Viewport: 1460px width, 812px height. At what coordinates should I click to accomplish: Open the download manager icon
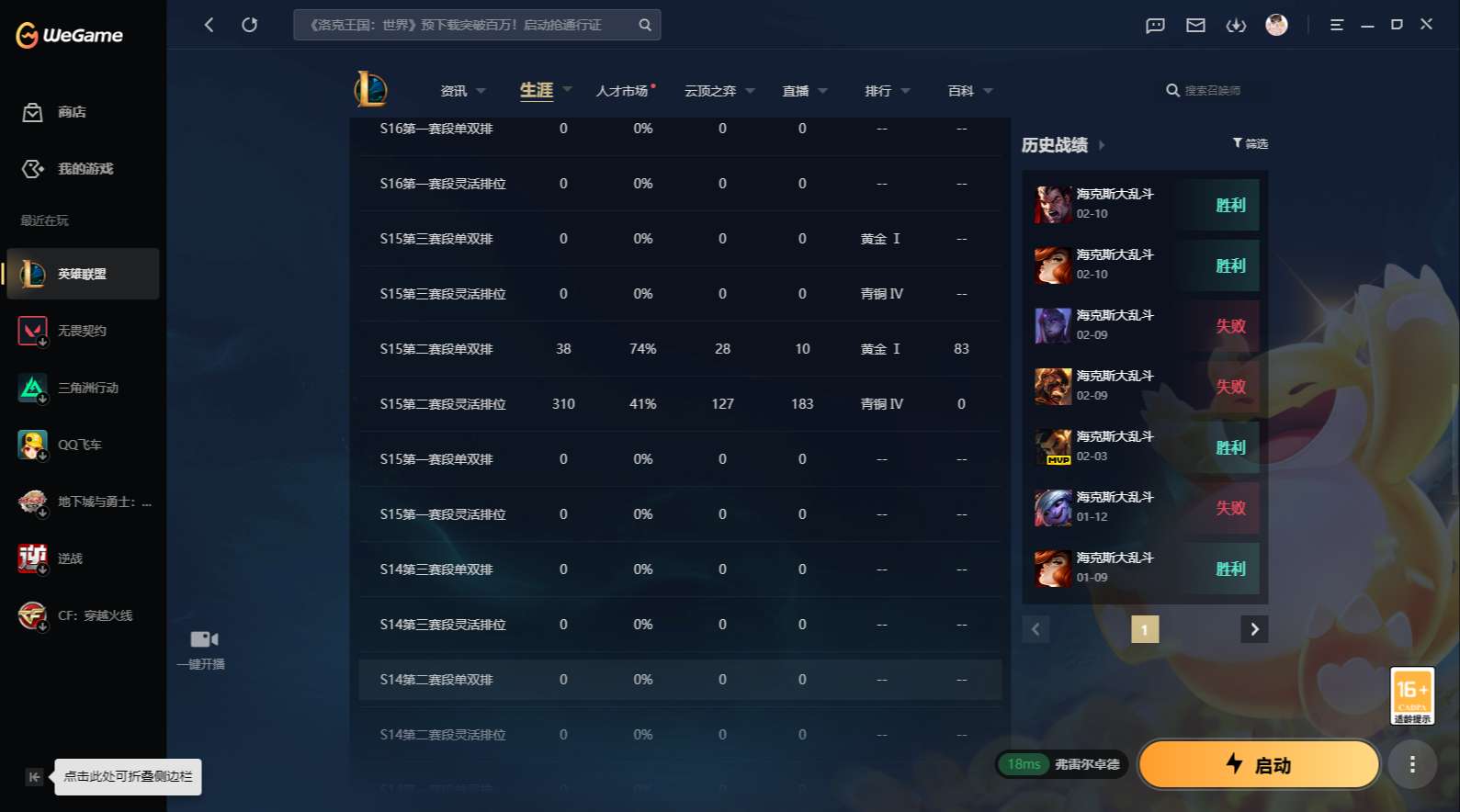click(x=1236, y=25)
